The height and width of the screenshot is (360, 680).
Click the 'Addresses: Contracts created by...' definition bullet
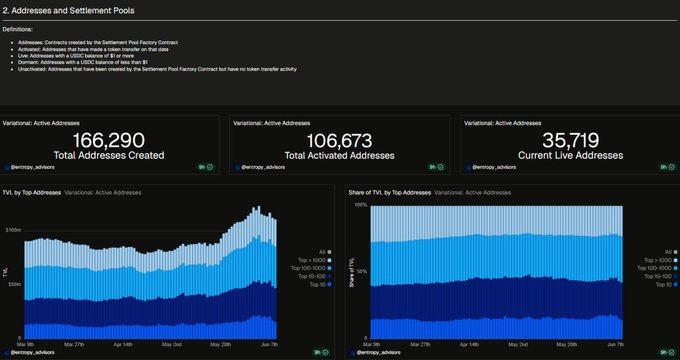pyautogui.click(x=98, y=43)
